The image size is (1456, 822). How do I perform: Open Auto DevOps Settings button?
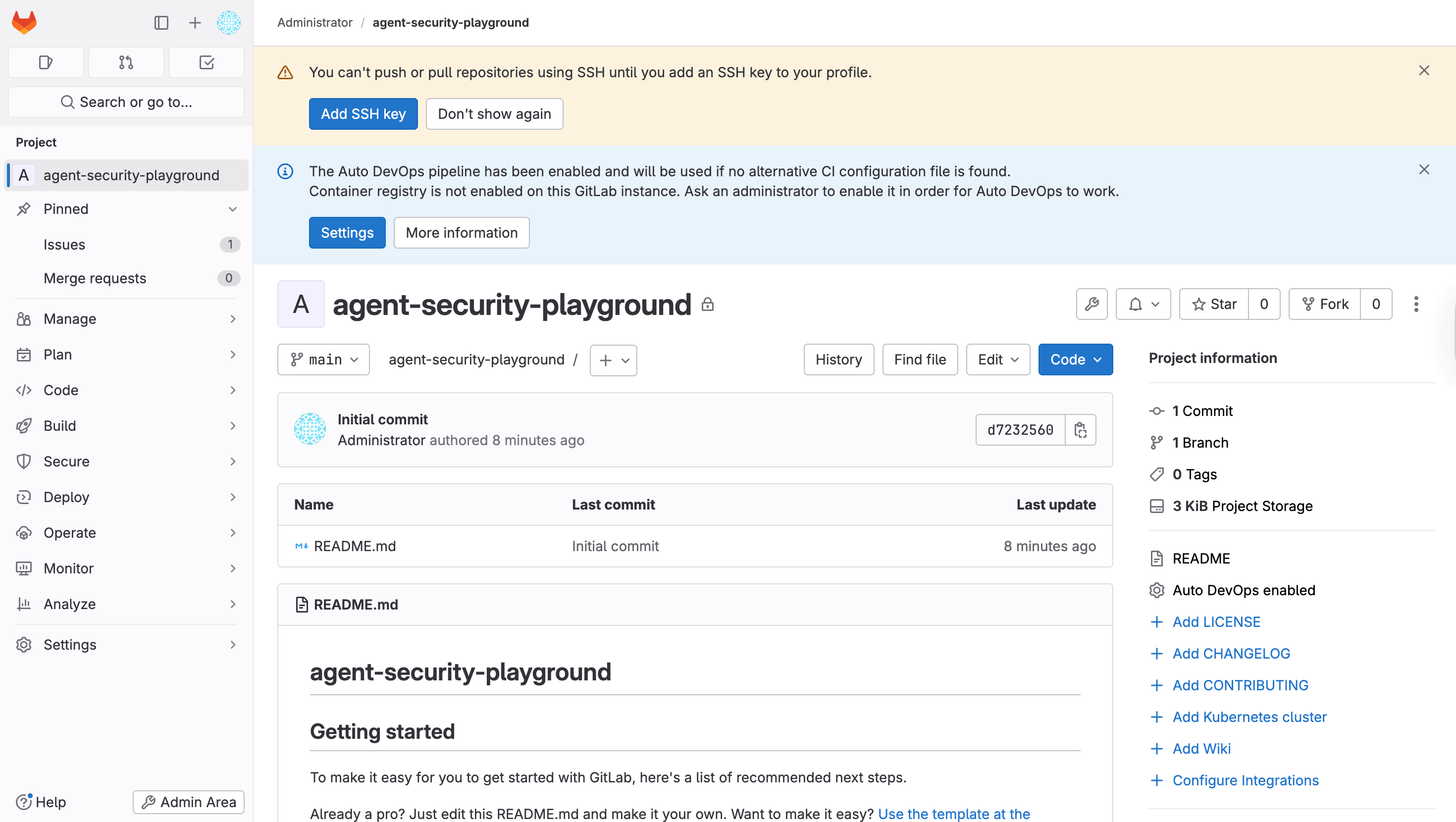coord(347,232)
